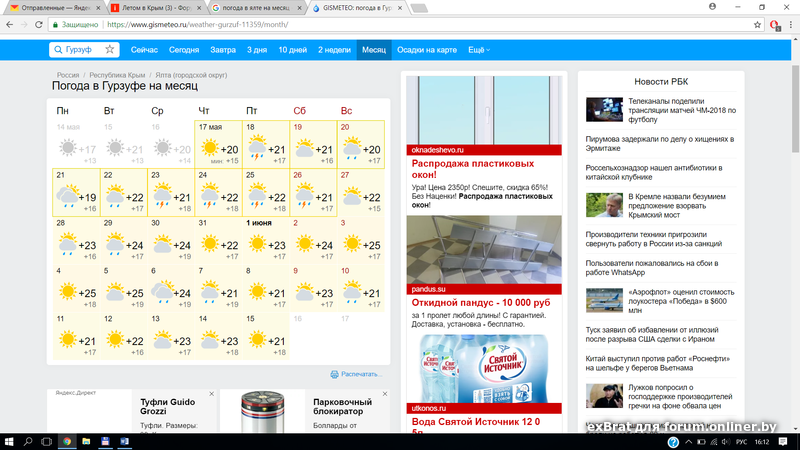Image resolution: width=800 pixels, height=450 pixels.
Task: Click the printer icon beside Распечатать
Action: pos(335,375)
